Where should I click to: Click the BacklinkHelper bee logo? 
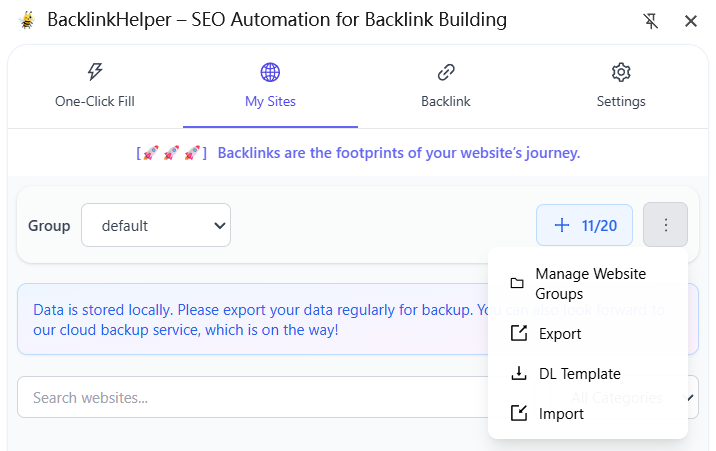(26, 20)
